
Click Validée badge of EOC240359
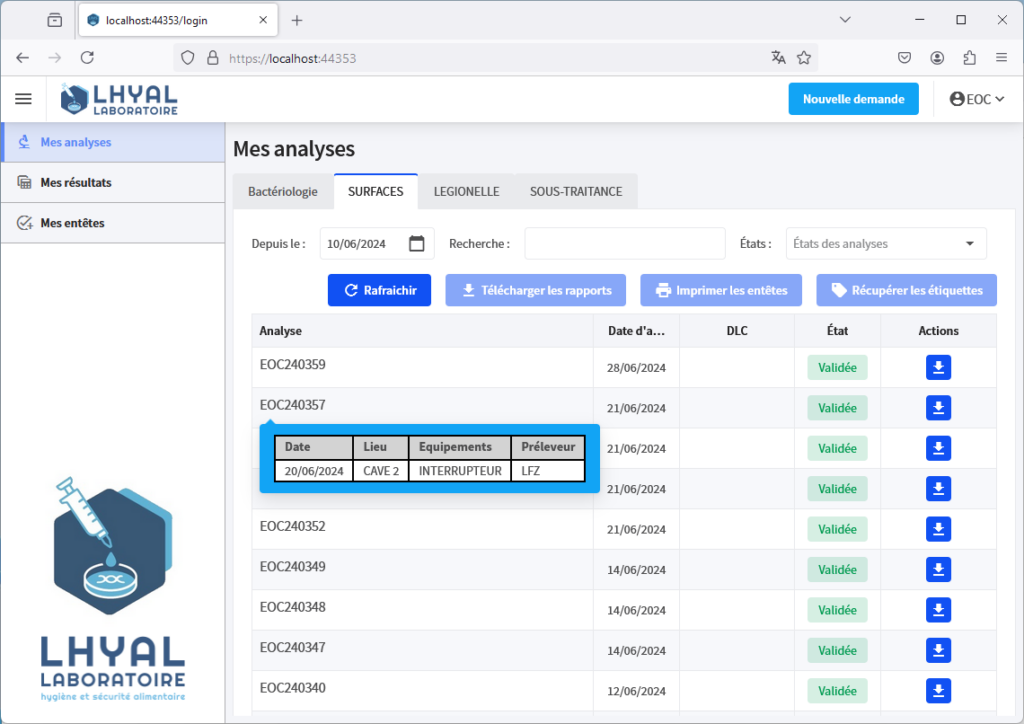(x=837, y=368)
